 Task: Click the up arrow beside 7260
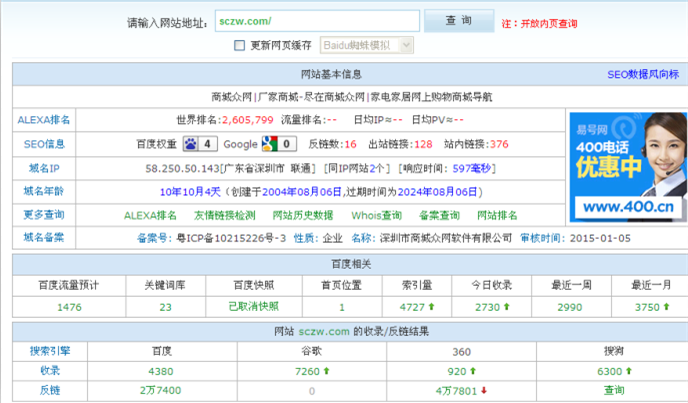[x=326, y=371]
